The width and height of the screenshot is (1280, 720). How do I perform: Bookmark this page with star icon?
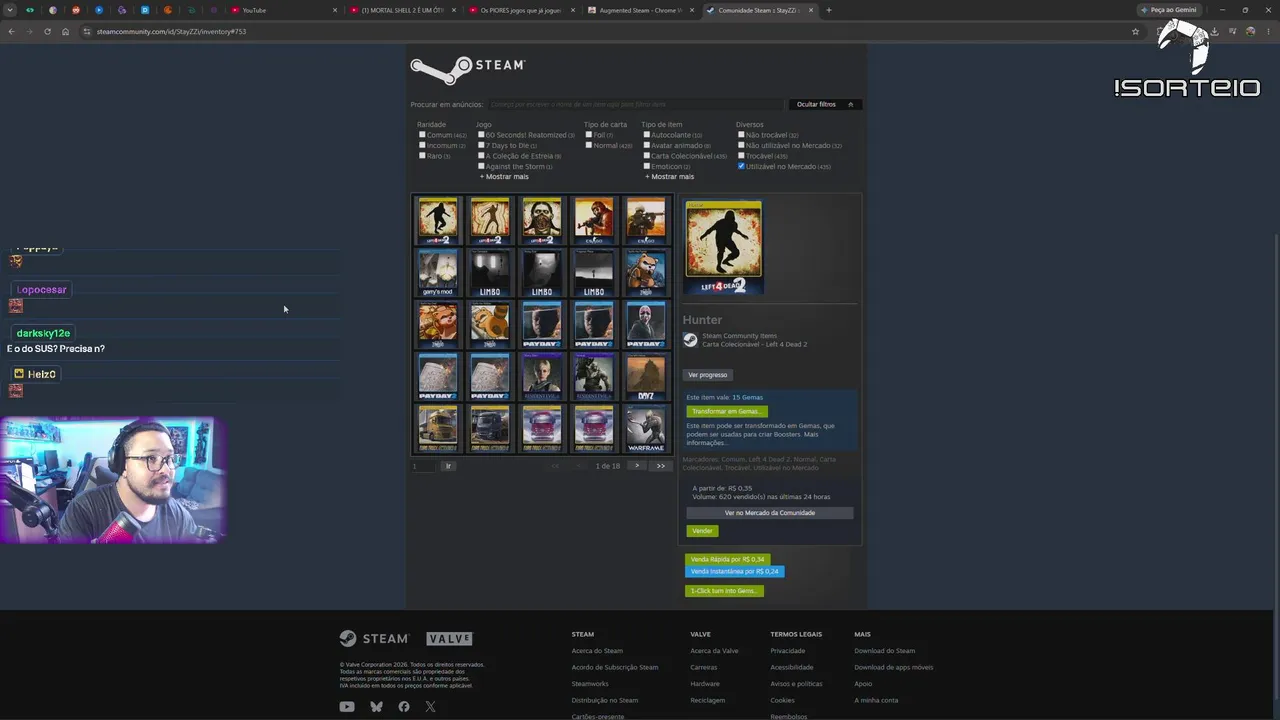(1135, 31)
